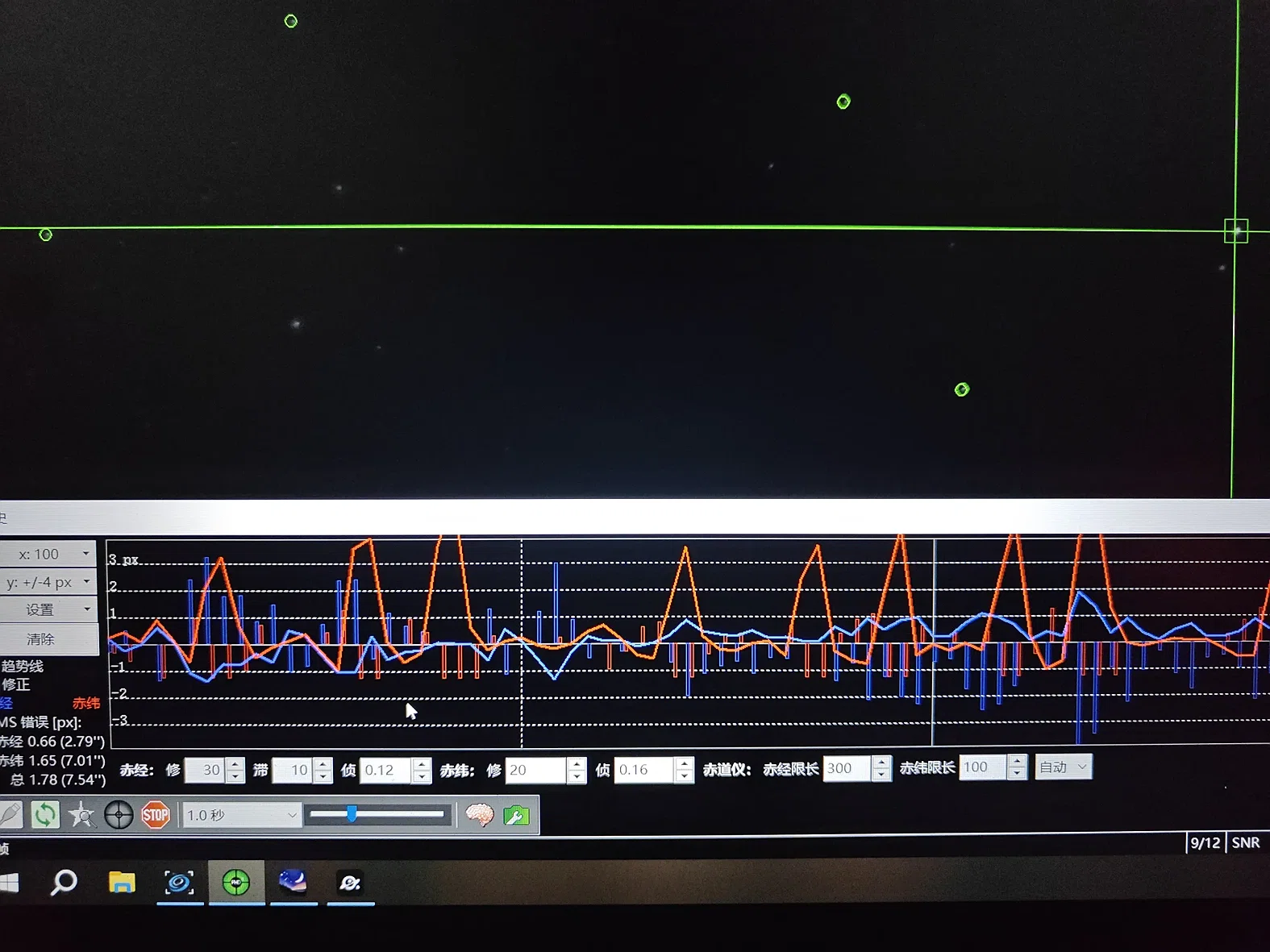The image size is (1270, 952).
Task: Click the 滞 hysteresis field showing 10
Action: tap(294, 770)
